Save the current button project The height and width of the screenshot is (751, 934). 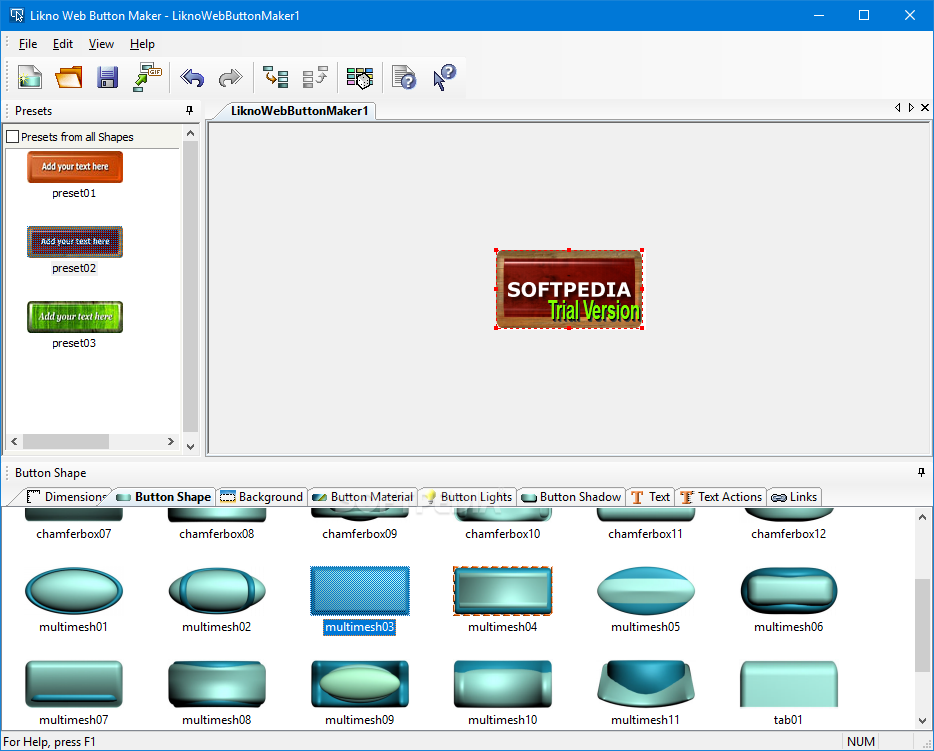click(107, 77)
